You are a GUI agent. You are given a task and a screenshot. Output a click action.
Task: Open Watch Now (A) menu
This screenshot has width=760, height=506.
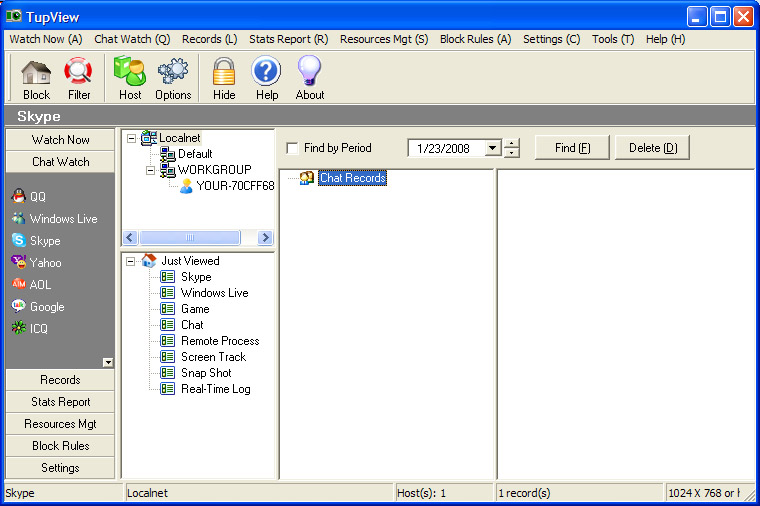click(46, 39)
